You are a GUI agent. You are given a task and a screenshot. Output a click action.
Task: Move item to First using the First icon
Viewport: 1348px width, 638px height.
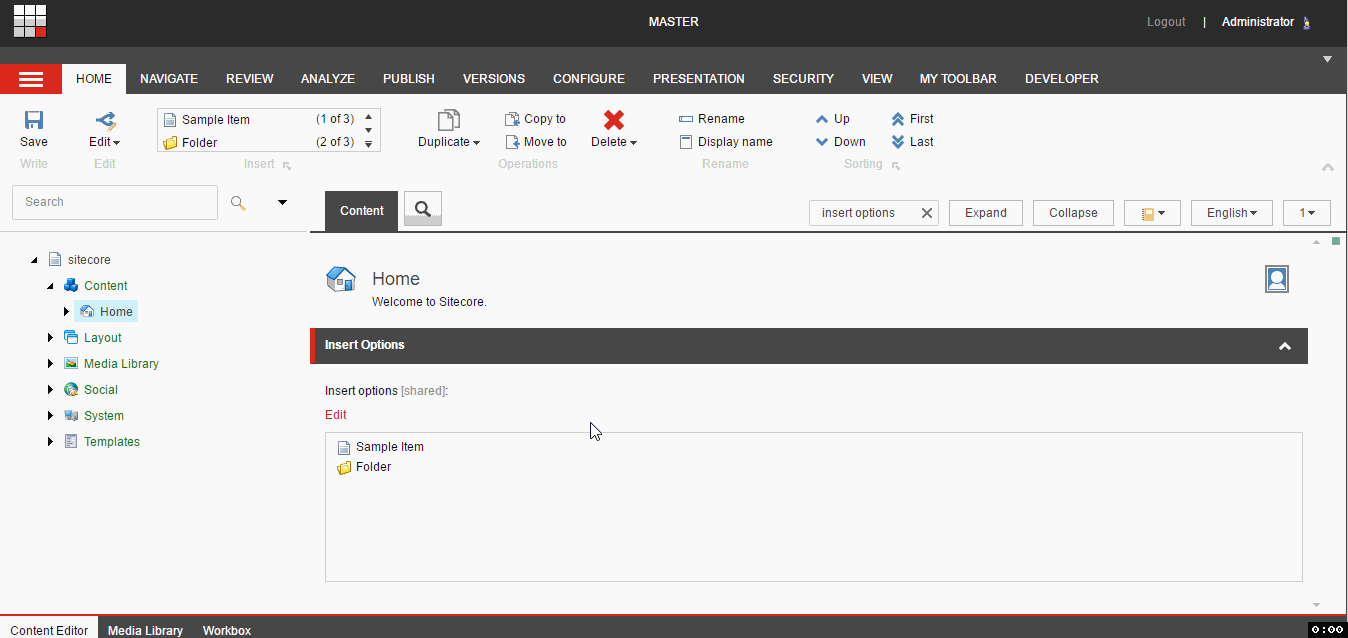896,118
